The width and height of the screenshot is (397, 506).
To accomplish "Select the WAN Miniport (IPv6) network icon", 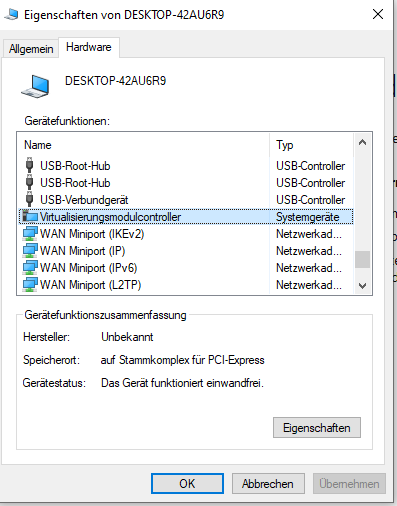I will click(30, 268).
